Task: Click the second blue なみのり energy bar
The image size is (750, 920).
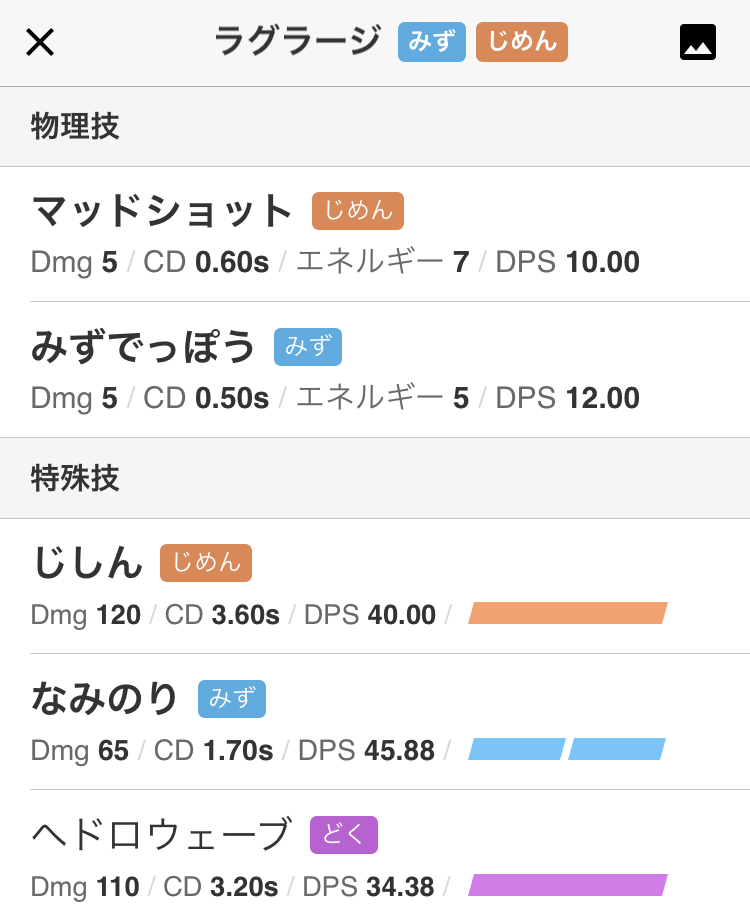Action: pyautogui.click(x=617, y=749)
